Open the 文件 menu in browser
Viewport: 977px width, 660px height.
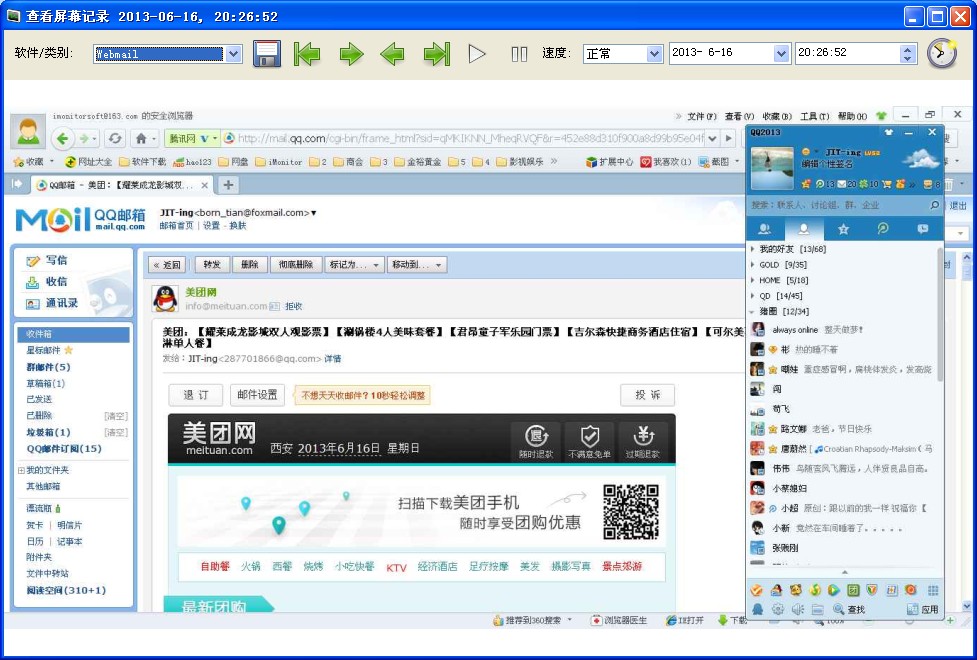point(702,117)
